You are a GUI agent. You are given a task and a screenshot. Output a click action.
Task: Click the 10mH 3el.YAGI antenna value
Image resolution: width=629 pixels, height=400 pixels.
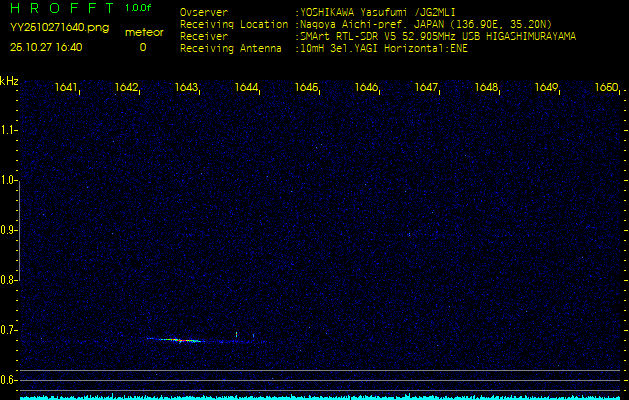pos(384,49)
